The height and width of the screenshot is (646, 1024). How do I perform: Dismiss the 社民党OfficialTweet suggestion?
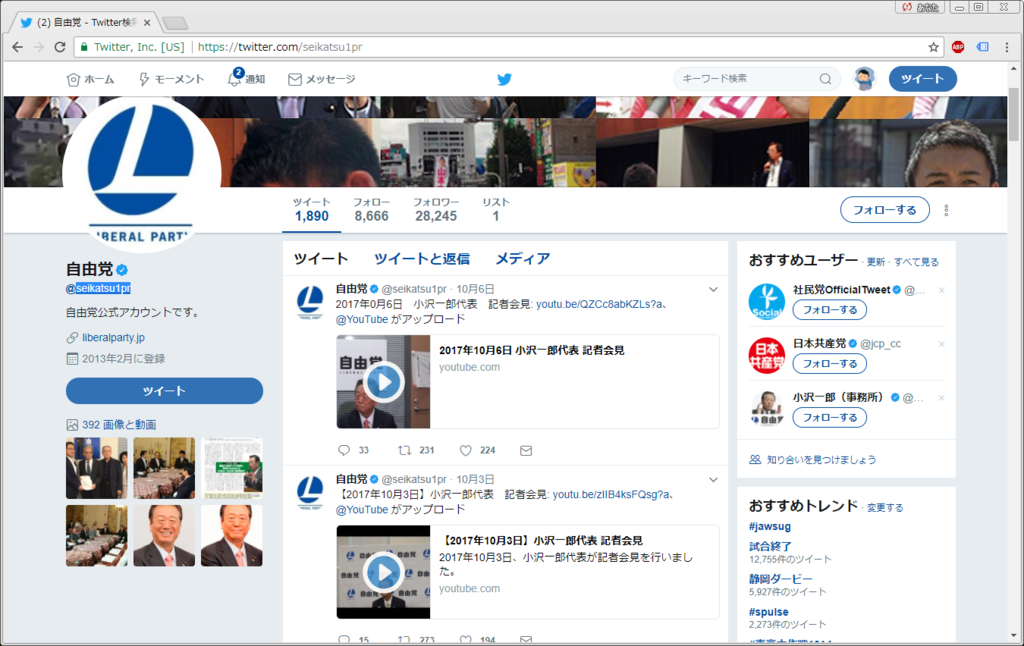coord(941,290)
